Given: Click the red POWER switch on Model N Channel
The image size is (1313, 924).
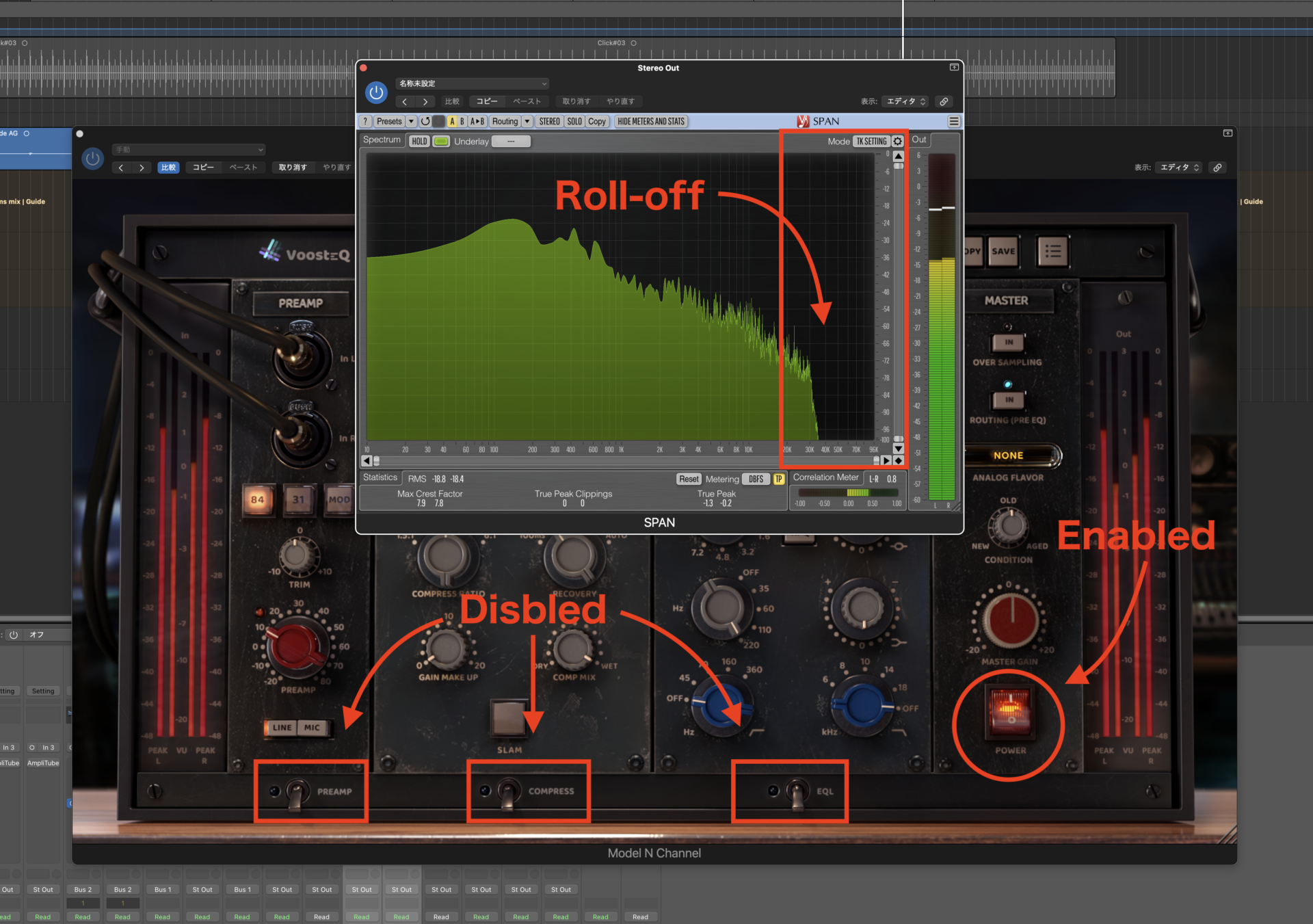Looking at the screenshot, I should pos(1009,711).
